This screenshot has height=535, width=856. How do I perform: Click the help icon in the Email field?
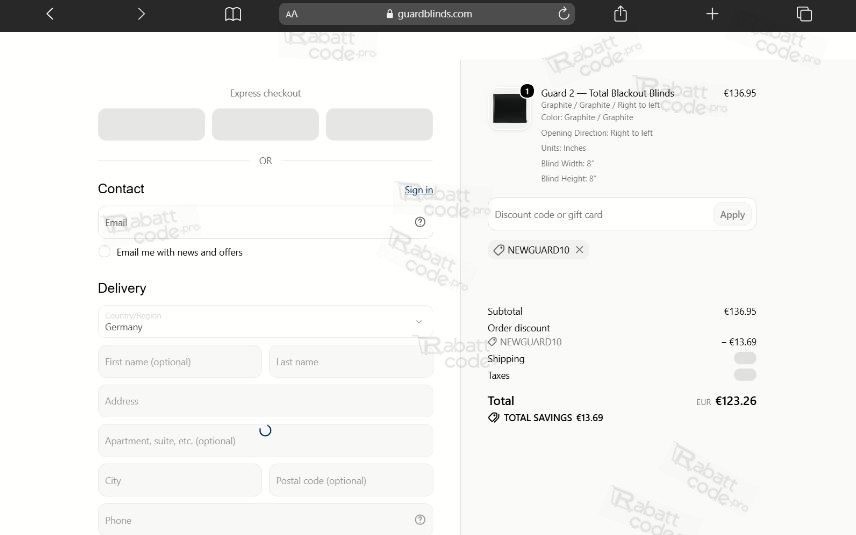[420, 222]
